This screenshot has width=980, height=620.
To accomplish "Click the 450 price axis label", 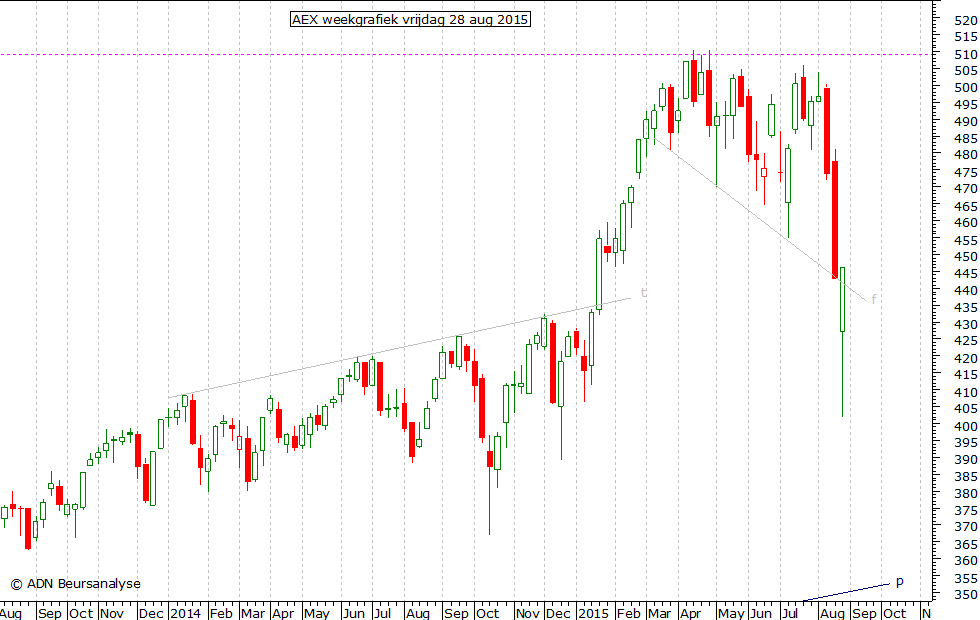I will (x=966, y=256).
